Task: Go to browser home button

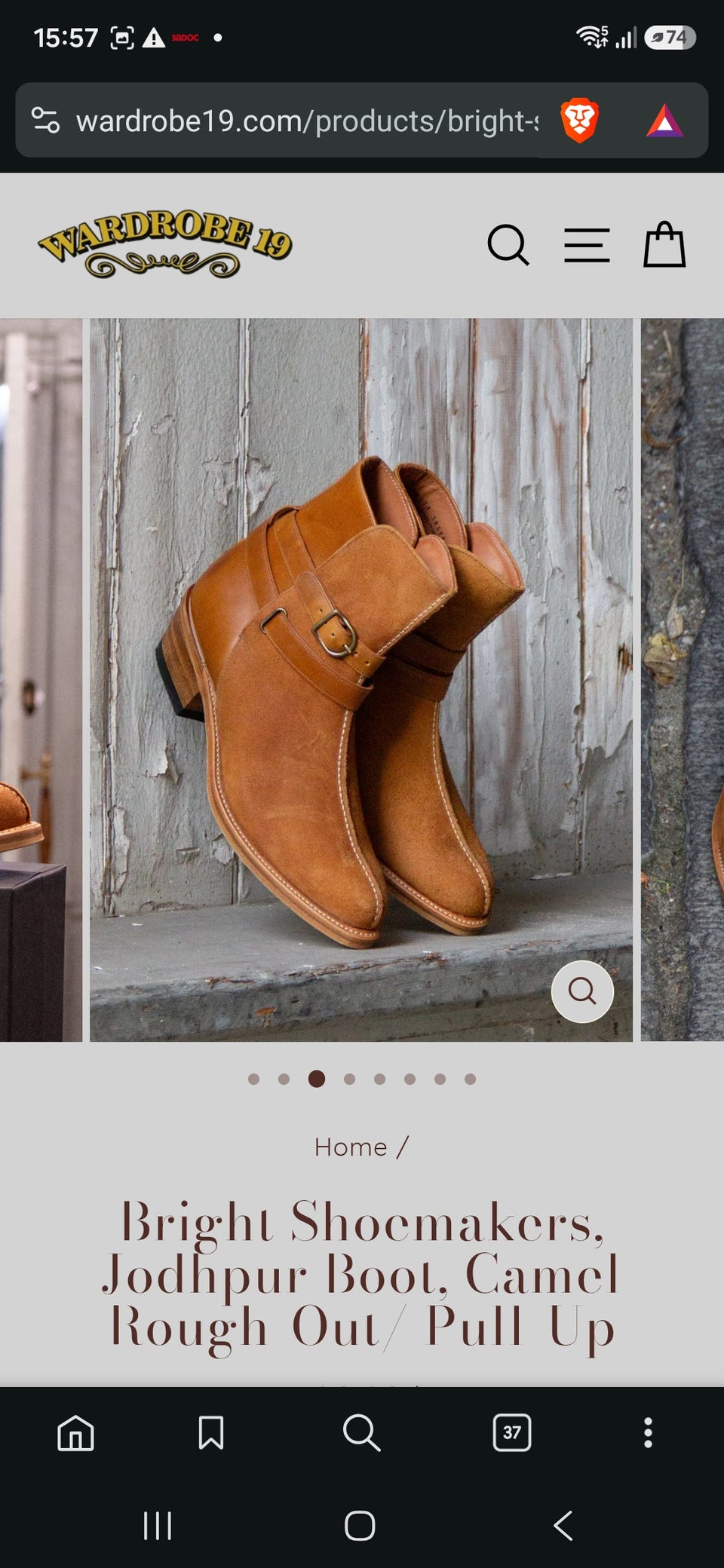Action: coord(76,1432)
